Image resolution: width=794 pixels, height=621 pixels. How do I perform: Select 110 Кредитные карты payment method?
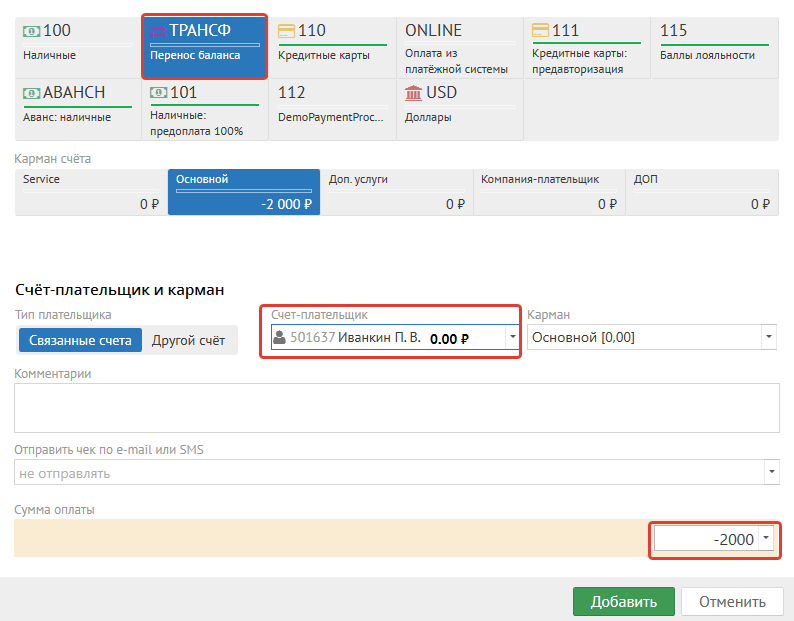pos(332,48)
